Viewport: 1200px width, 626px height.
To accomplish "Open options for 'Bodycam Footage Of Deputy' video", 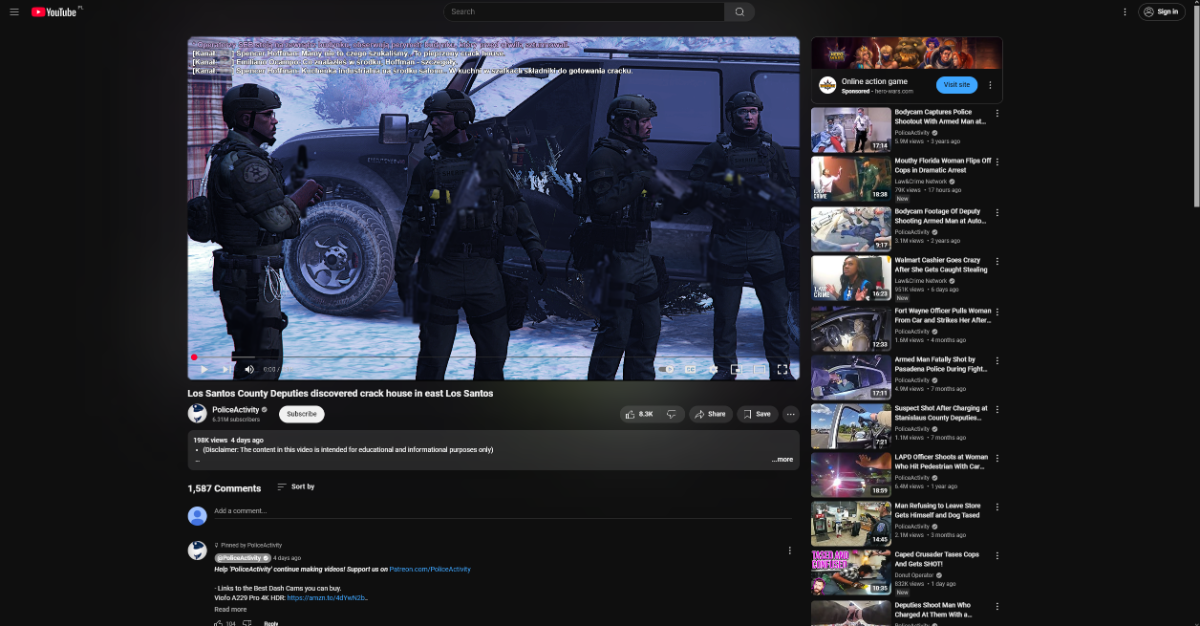I will click(997, 212).
